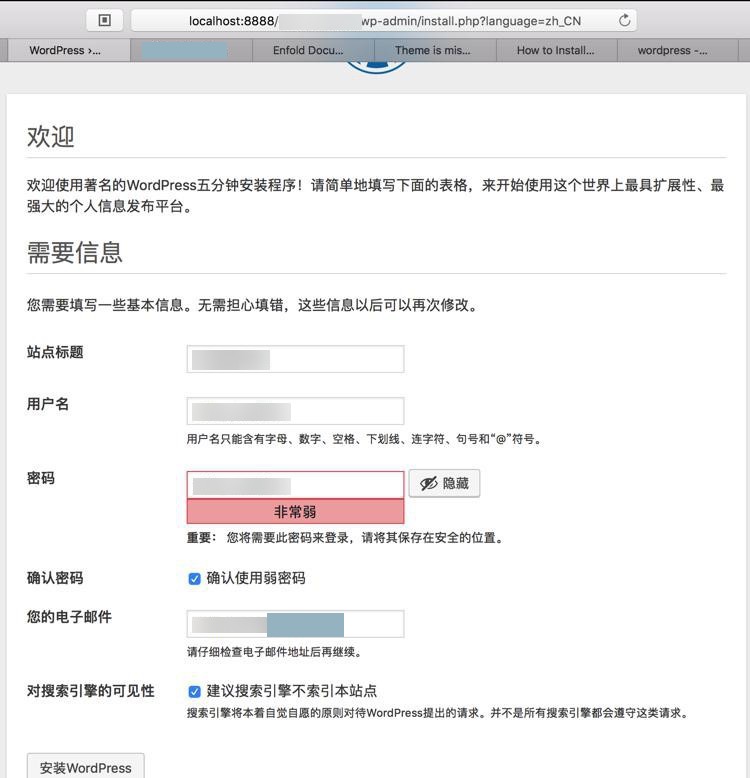Click the 隐藏 hide password button

coord(444,483)
